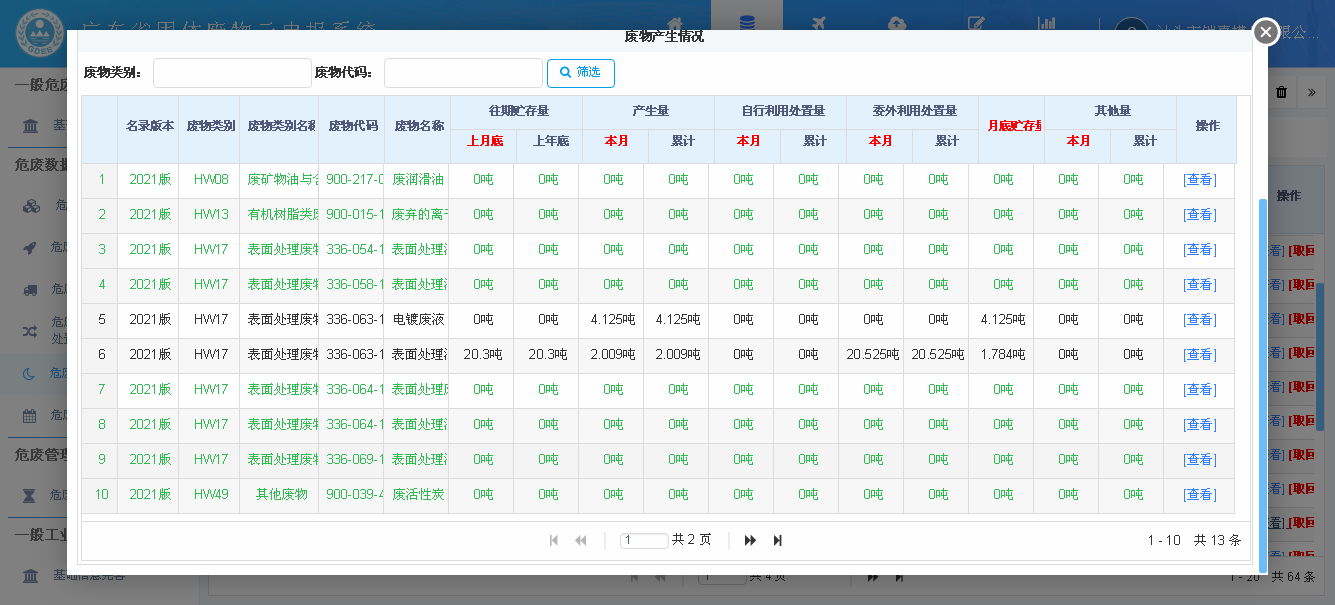This screenshot has height=605, width=1335.
Task: Open the sidebar item with the calendar icon
Action: [x=31, y=415]
